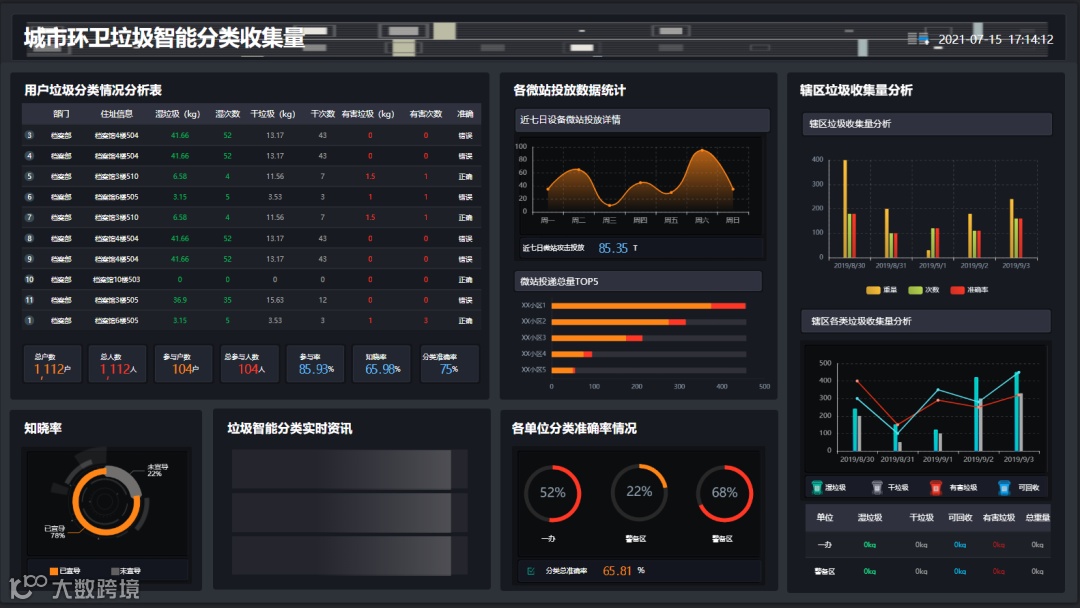
Task: Click the 城市环卫垃圾智能分类收集量 title
Action: pos(164,38)
